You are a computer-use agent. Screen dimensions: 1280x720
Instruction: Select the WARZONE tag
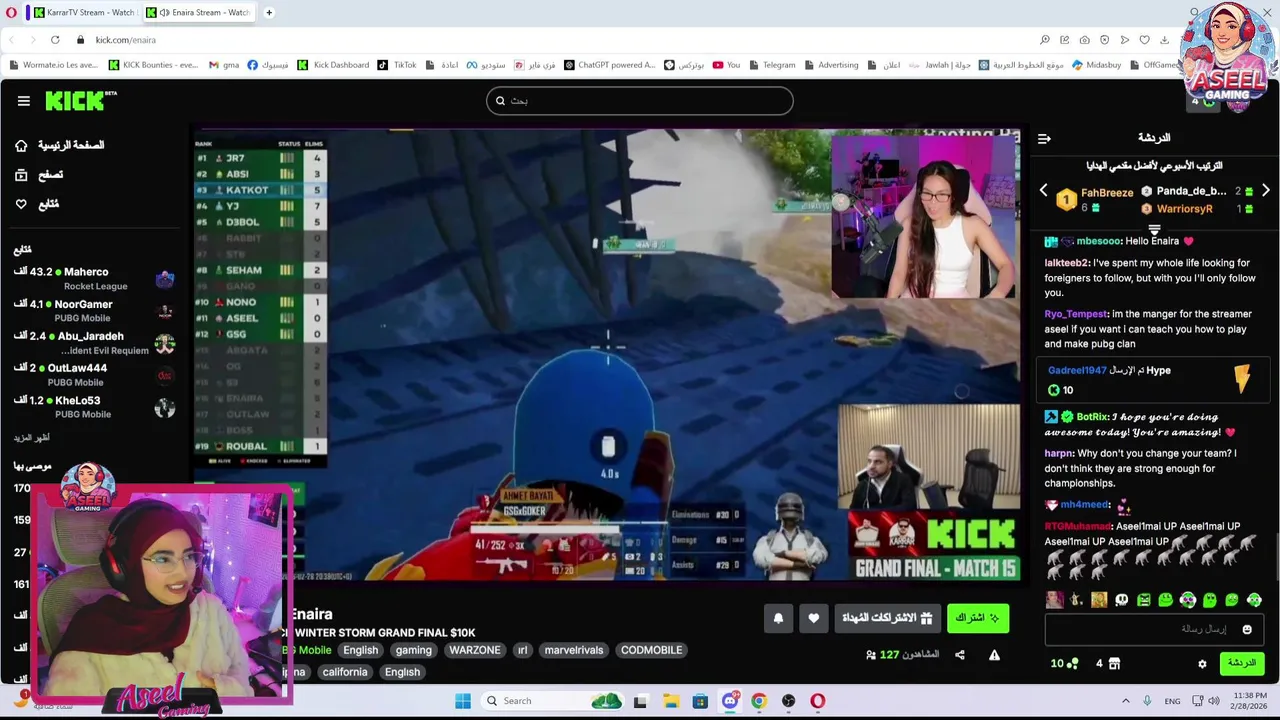coord(474,650)
